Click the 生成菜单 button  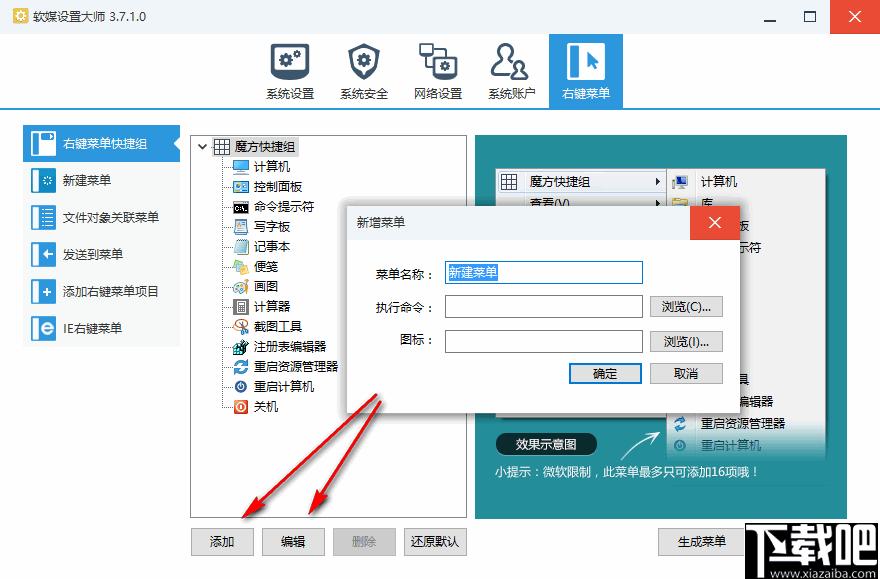click(x=702, y=542)
